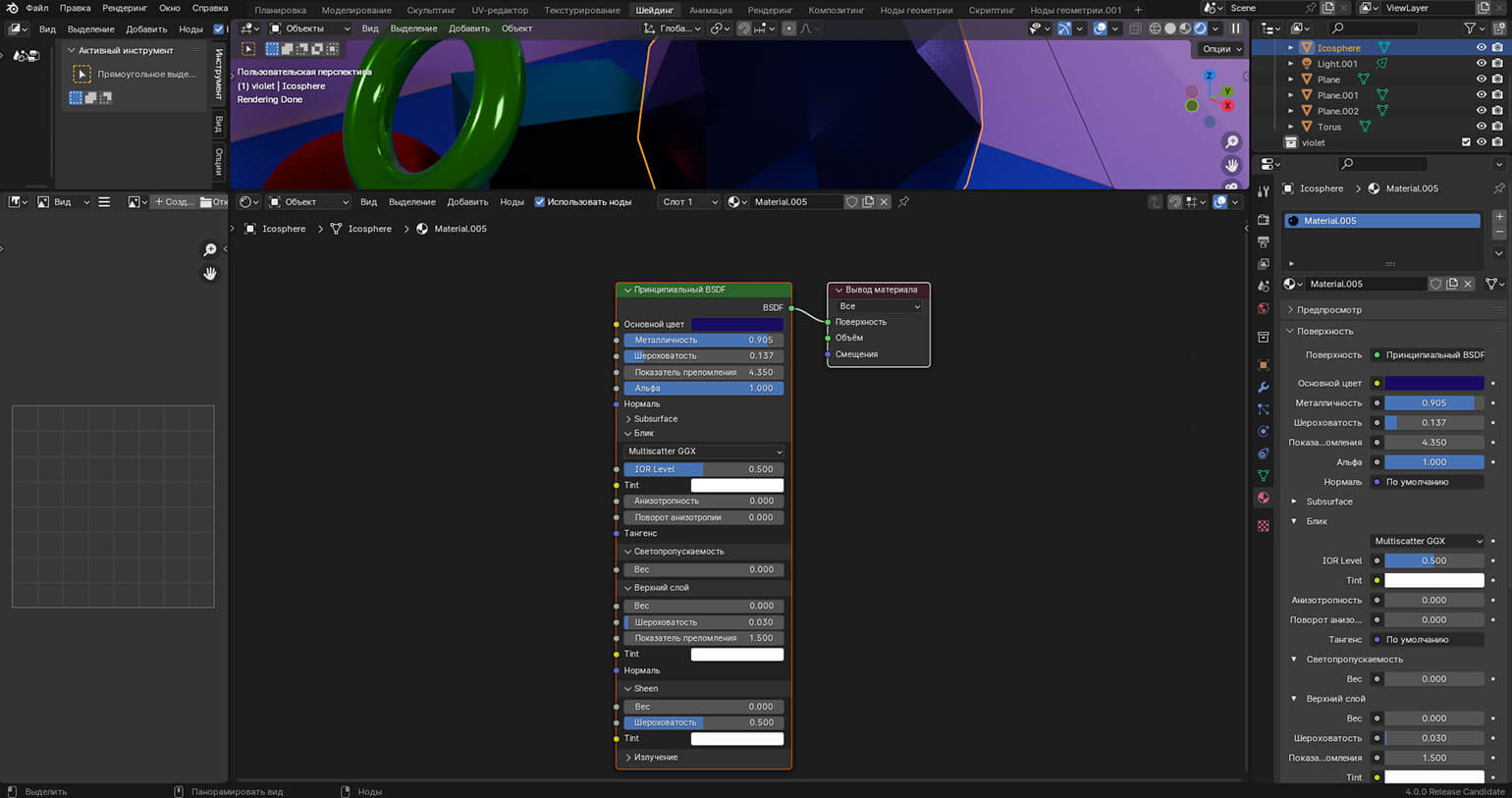Open the 'Файл' menu
The image size is (1512, 798).
pyautogui.click(x=37, y=8)
